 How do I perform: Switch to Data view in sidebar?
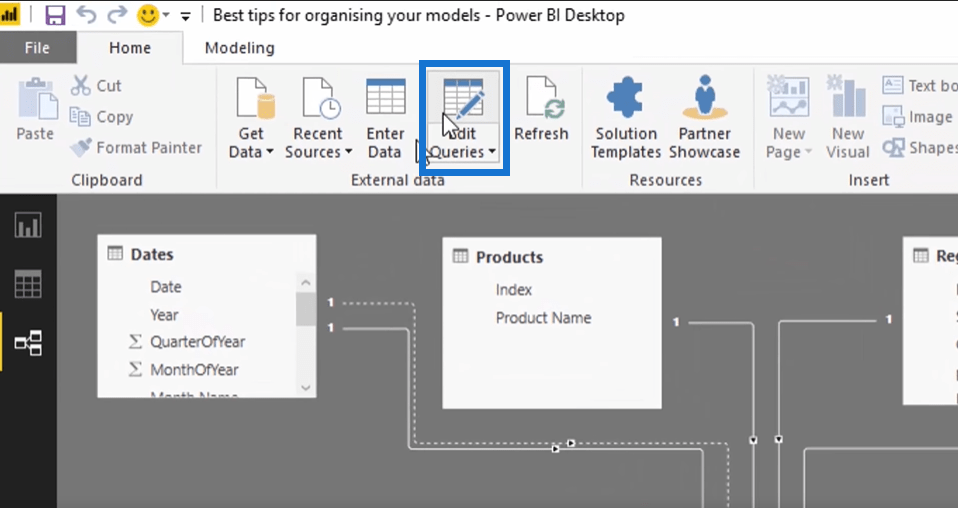28,284
